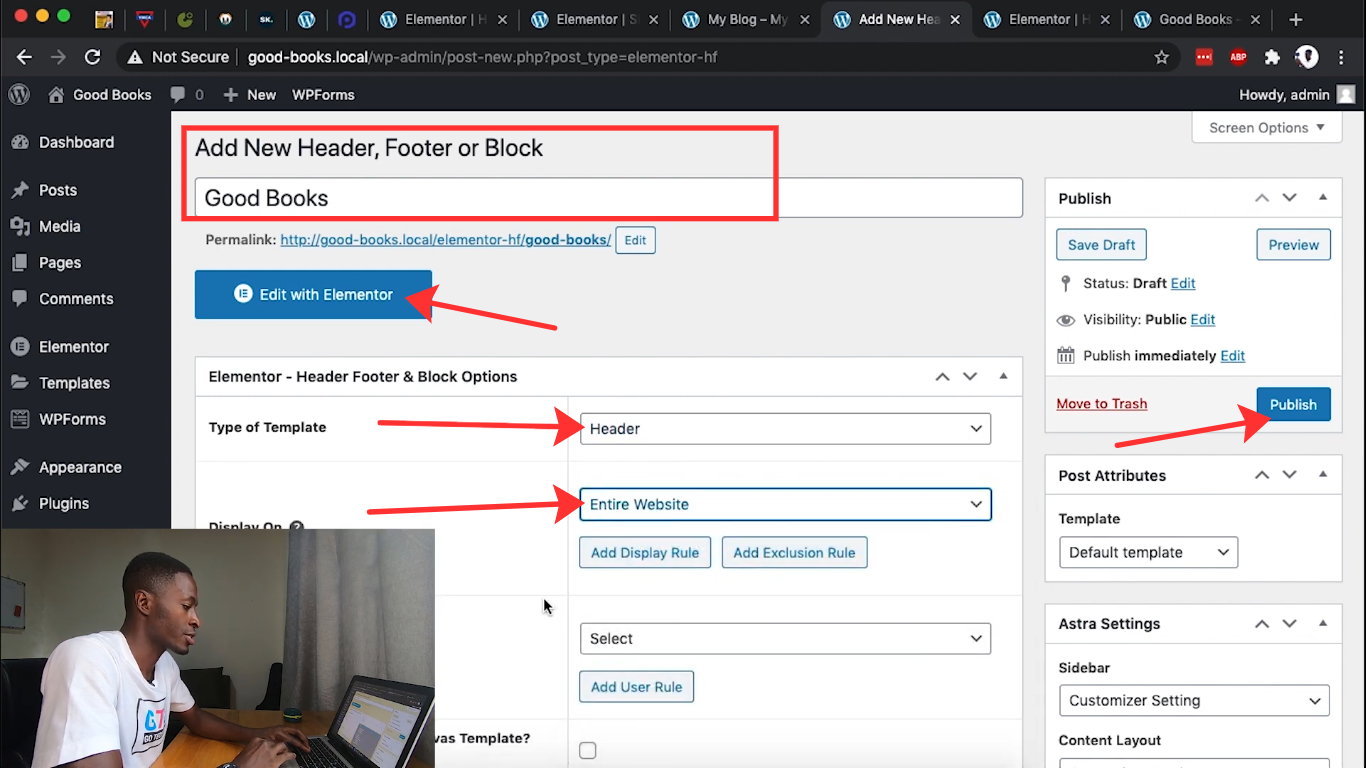
Task: Click Add User Rule
Action: point(636,686)
